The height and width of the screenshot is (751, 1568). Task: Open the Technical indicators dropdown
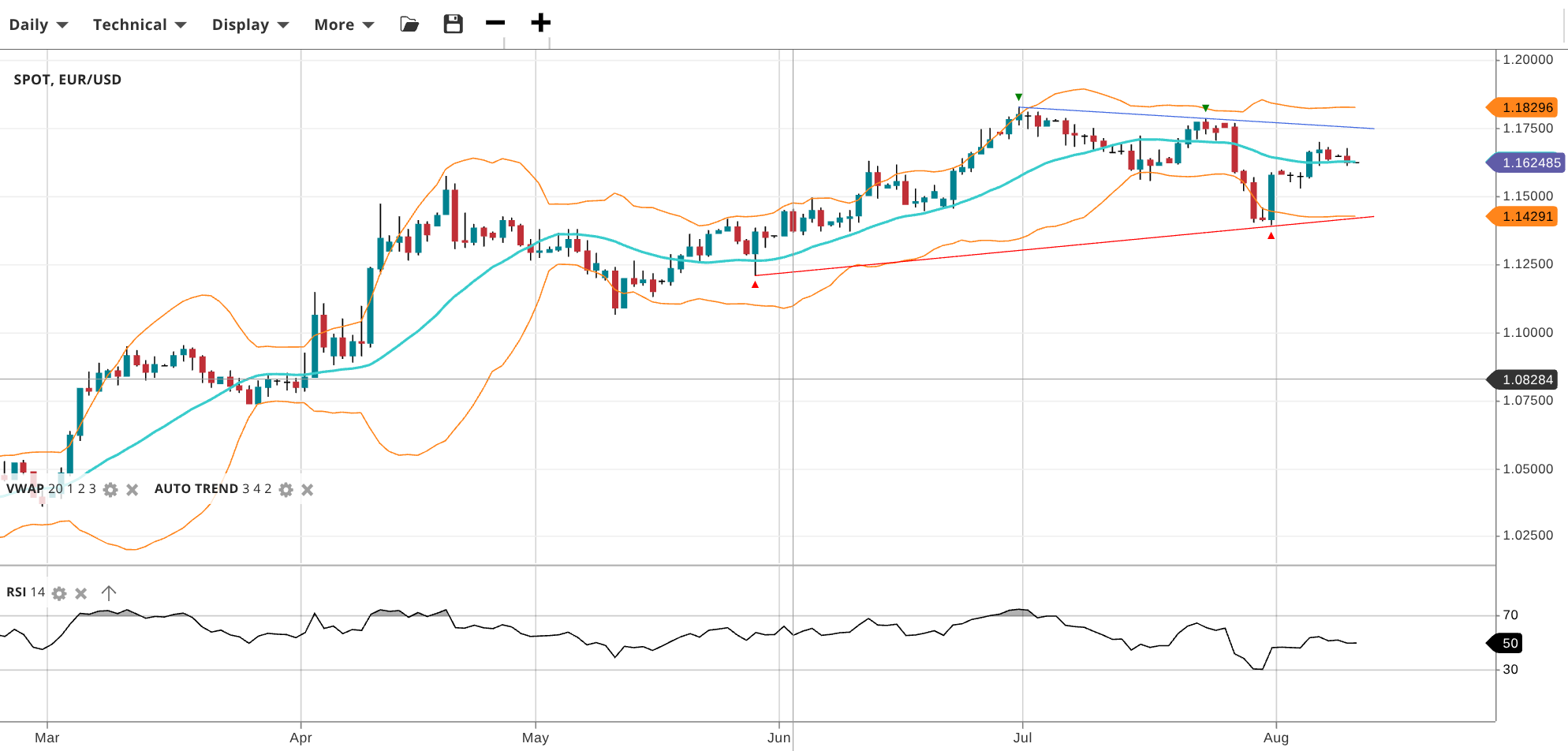(x=140, y=25)
